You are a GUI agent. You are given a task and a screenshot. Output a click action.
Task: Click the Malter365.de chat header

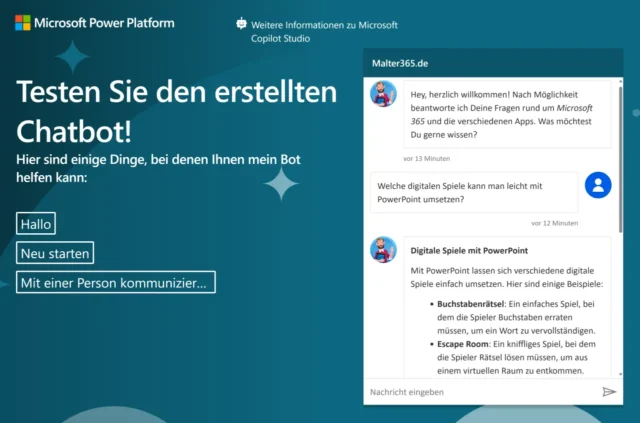point(400,63)
